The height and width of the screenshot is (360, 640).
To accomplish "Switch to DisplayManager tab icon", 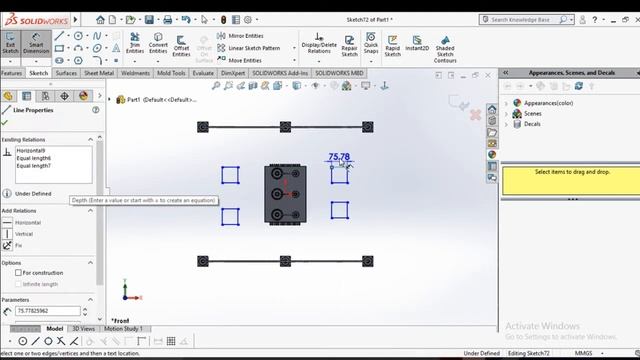I will (83, 96).
